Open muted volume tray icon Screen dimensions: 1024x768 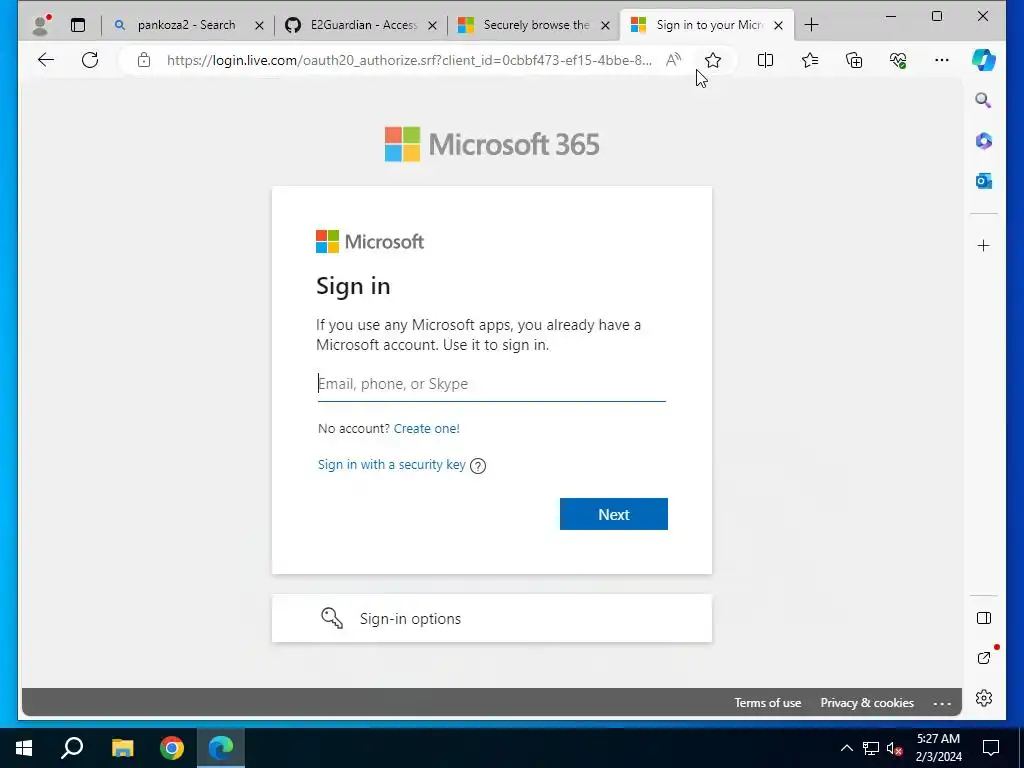(x=895, y=748)
